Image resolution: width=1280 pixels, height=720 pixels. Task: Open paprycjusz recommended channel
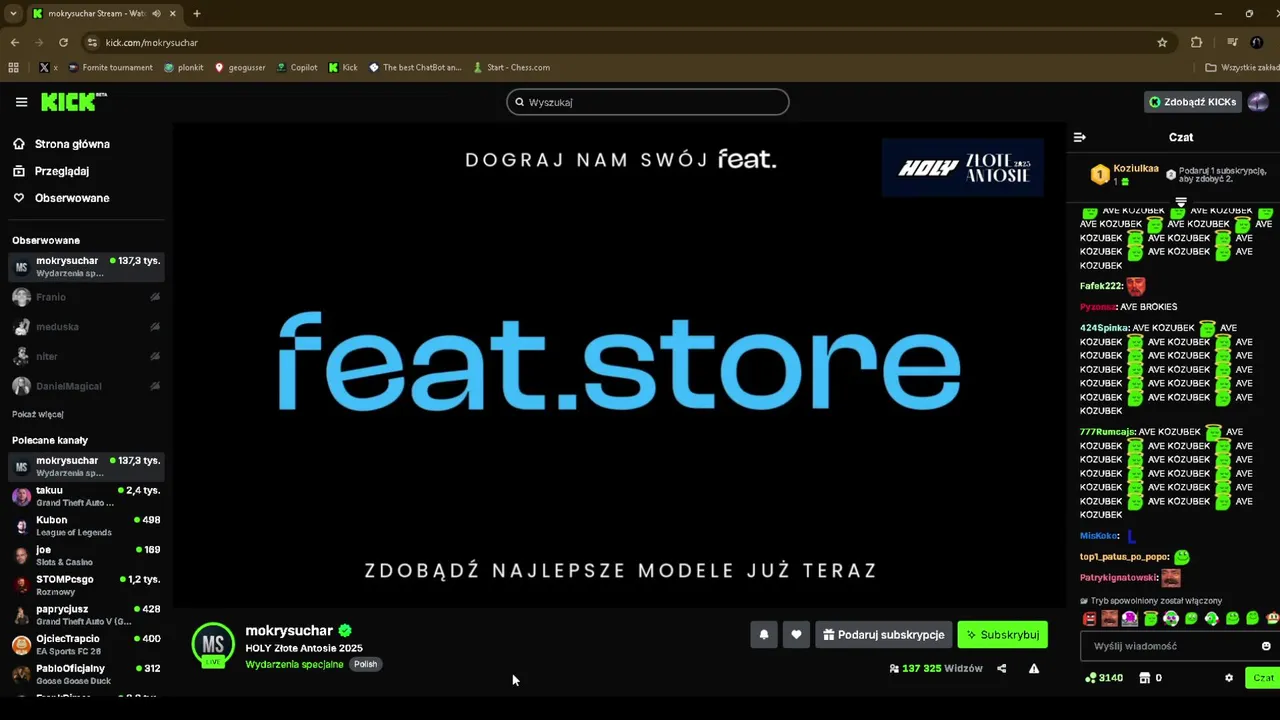(86, 615)
